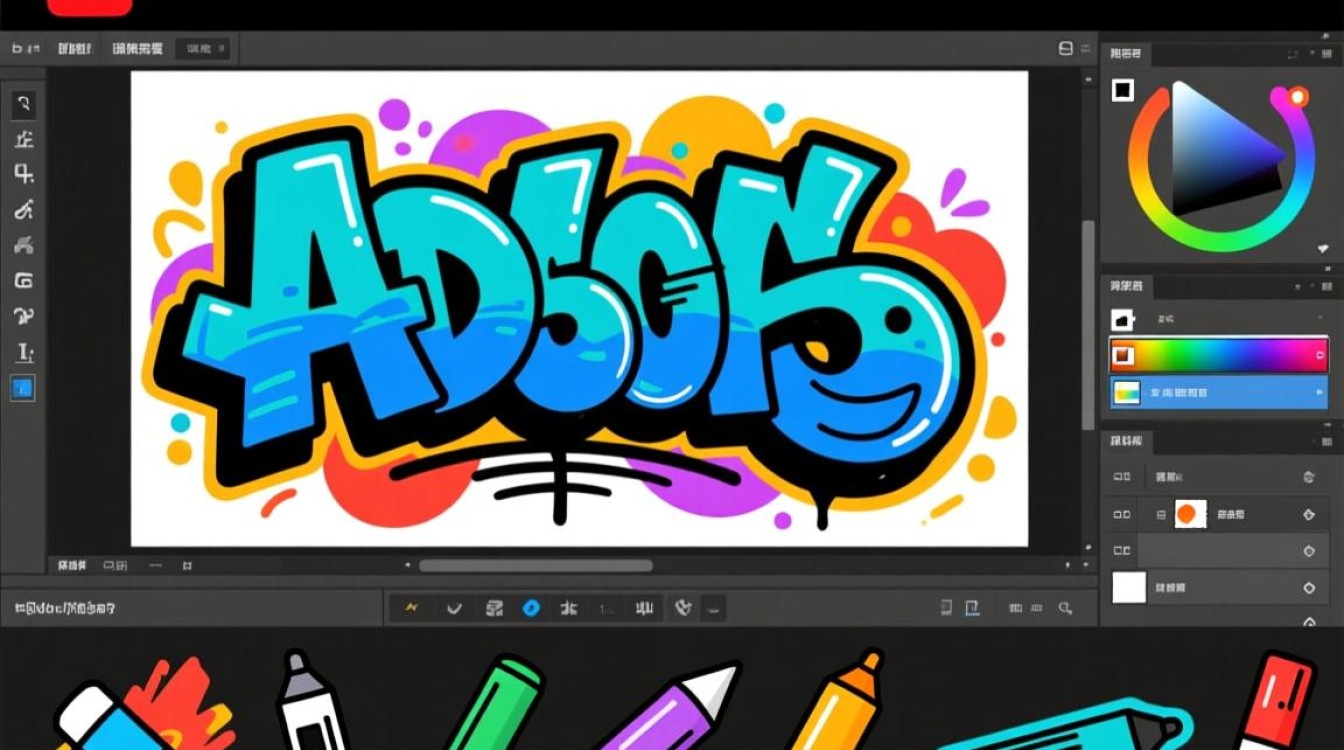Open the color wheel panel's menu icon
The image size is (1344, 750).
[x=1329, y=56]
